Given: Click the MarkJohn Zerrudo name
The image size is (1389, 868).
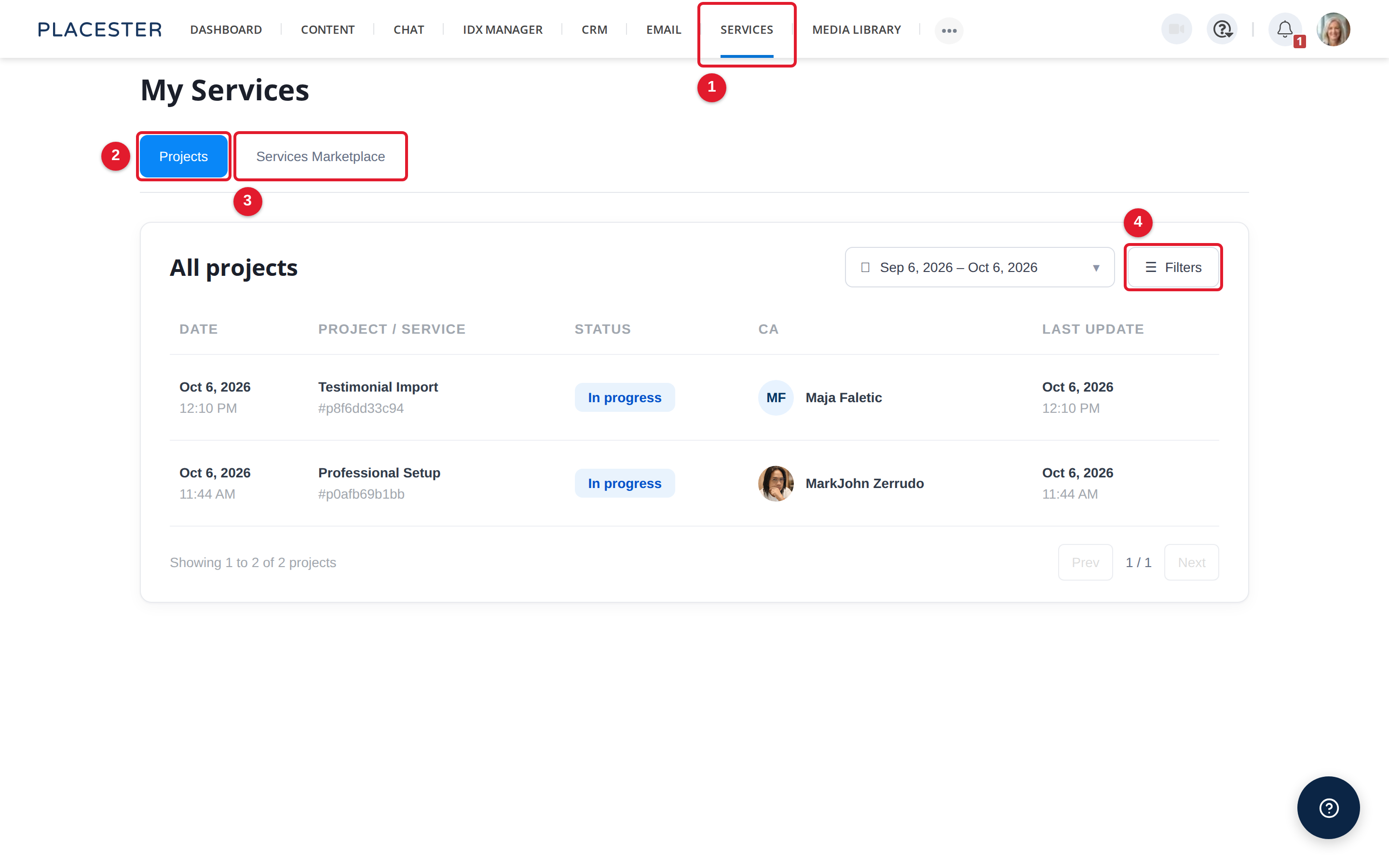Looking at the screenshot, I should click(864, 483).
